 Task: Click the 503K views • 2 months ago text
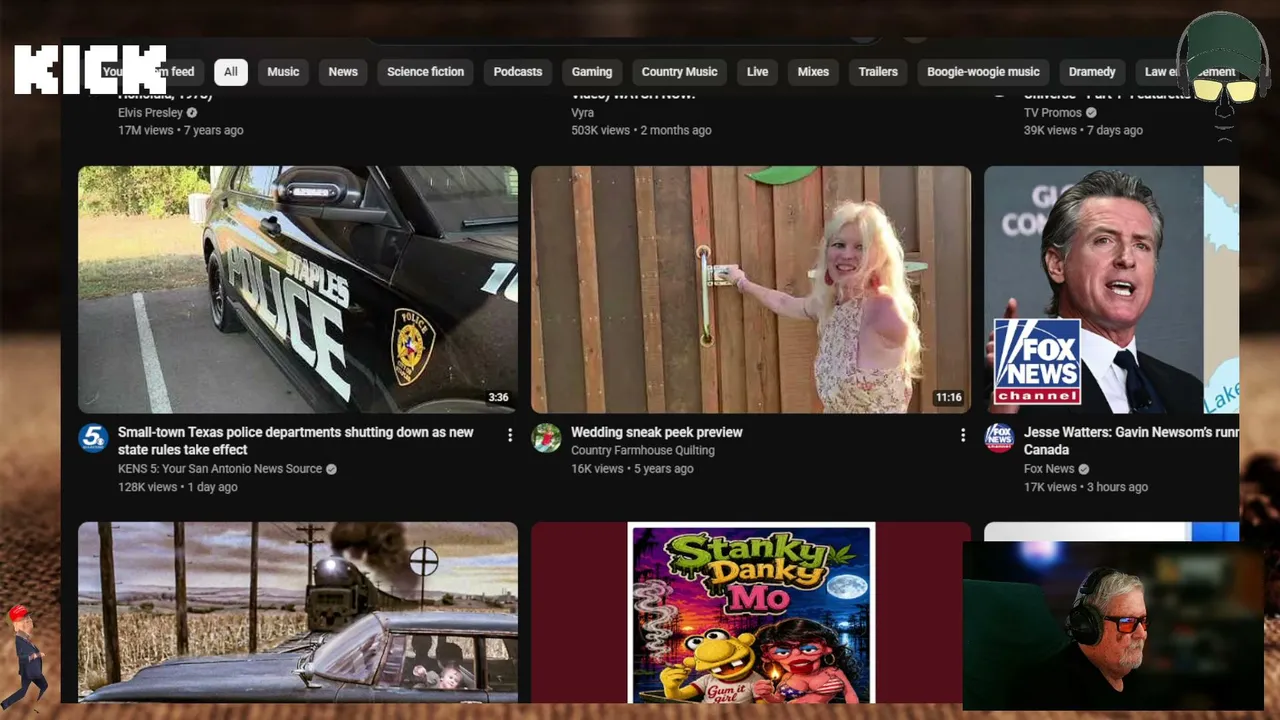pyautogui.click(x=641, y=130)
